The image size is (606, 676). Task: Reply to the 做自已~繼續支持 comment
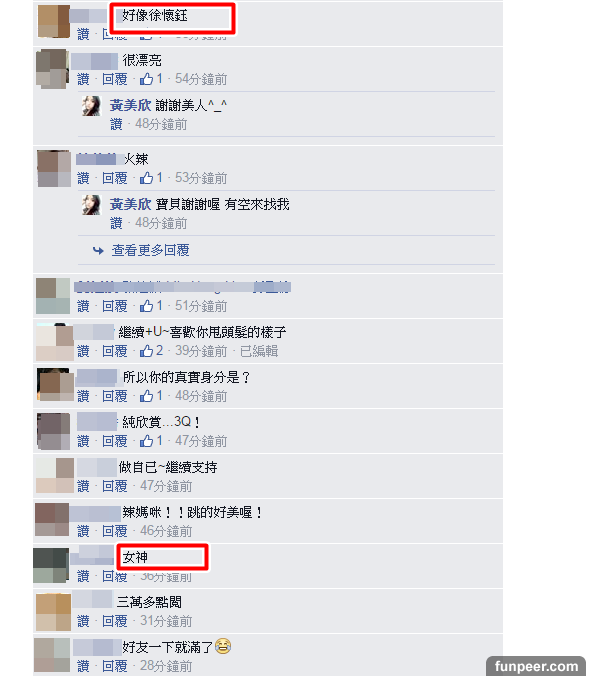click(115, 486)
